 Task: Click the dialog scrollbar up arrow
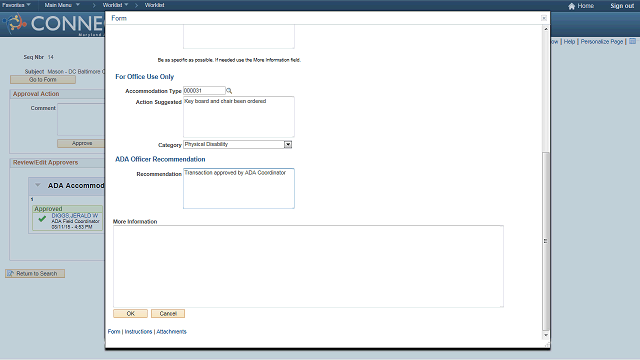tap(546, 29)
